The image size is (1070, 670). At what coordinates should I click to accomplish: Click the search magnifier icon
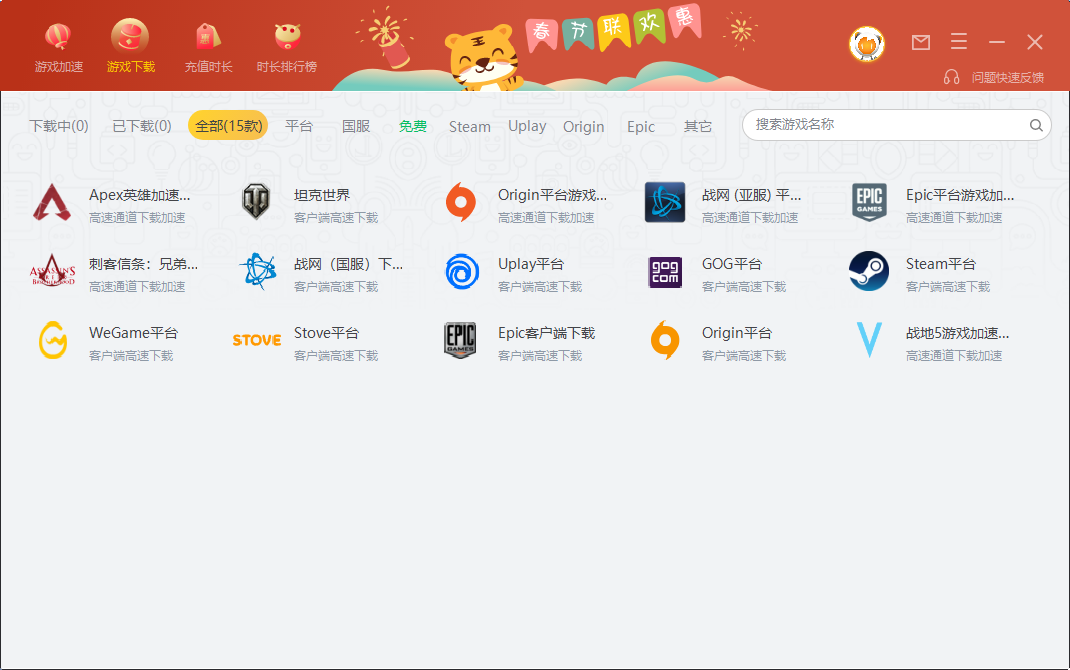coord(1036,126)
